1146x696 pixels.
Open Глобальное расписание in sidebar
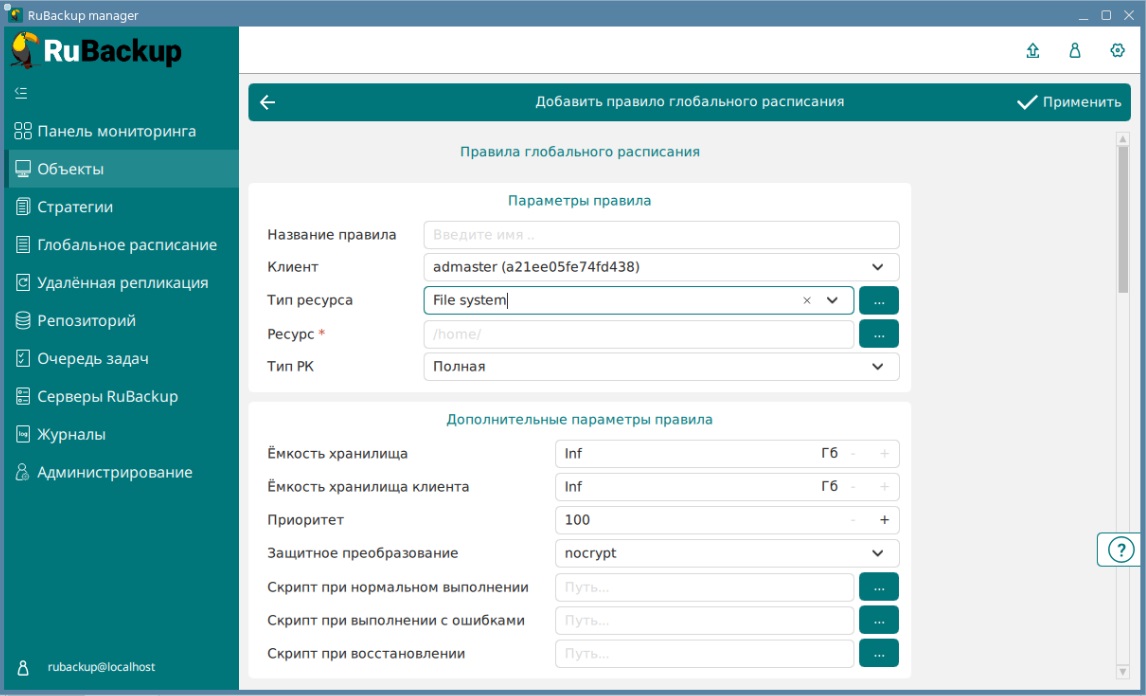pos(126,245)
